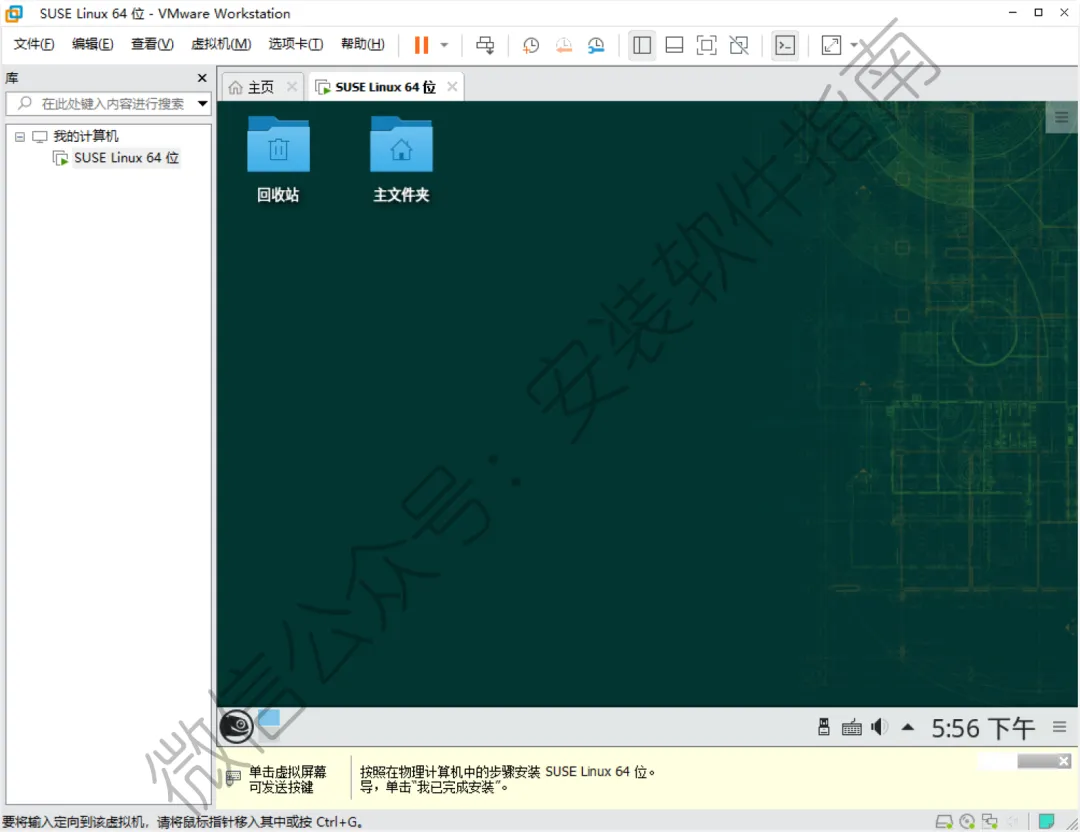
Task: Open the file manager taskbar icon
Action: tap(269, 718)
